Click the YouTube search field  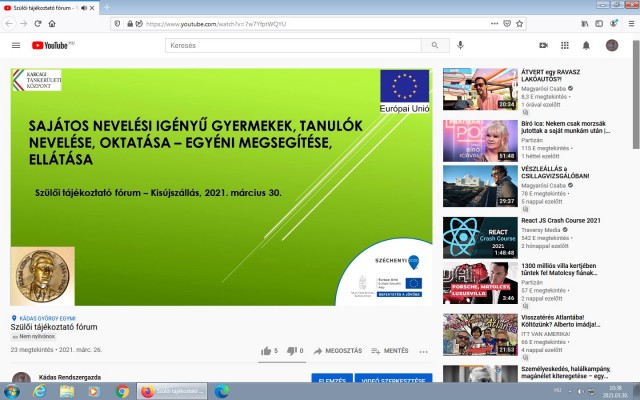tap(293, 45)
